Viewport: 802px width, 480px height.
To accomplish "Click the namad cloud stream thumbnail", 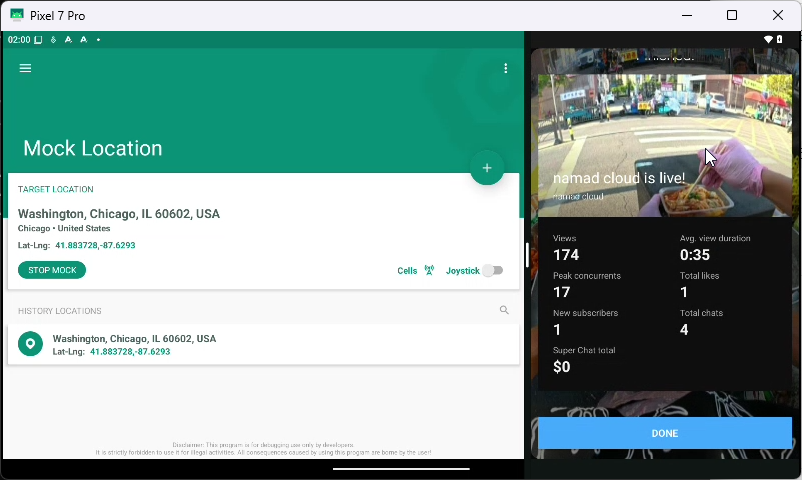I will point(664,145).
